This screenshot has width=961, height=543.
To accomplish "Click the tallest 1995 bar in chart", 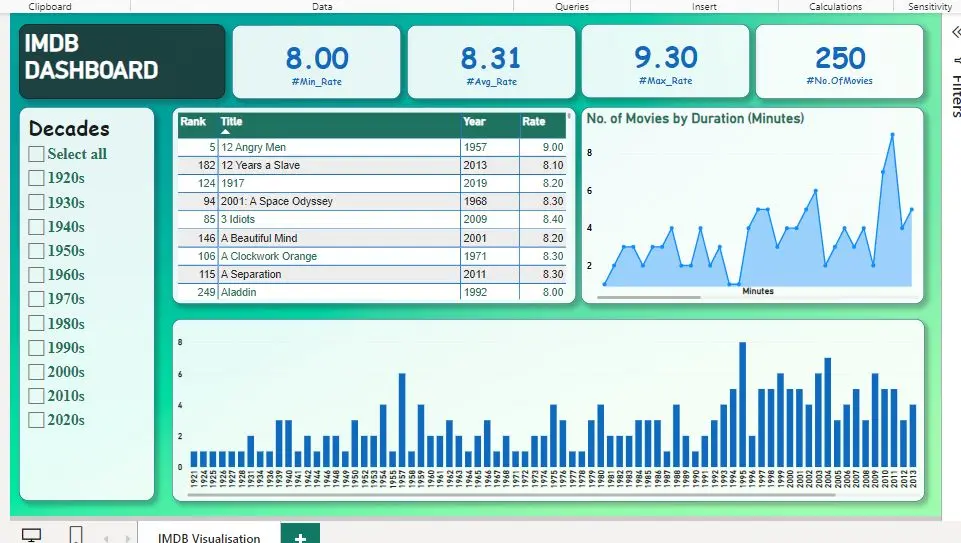I will (743, 404).
